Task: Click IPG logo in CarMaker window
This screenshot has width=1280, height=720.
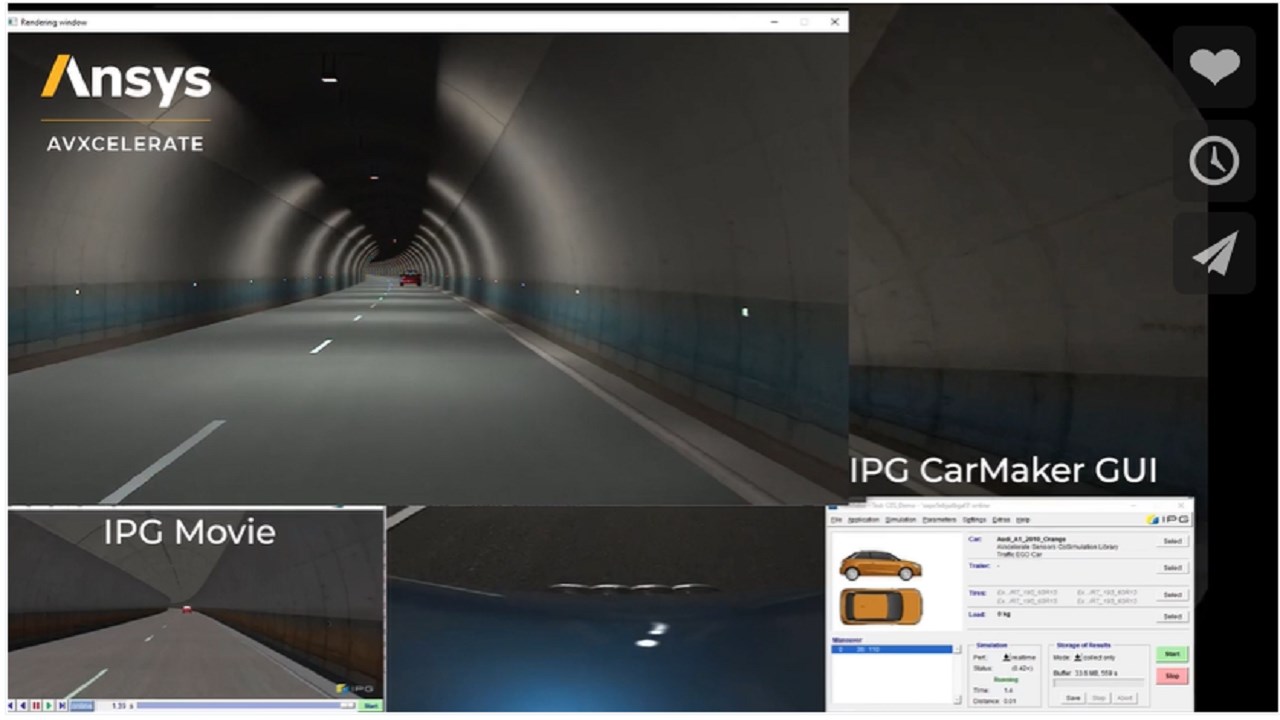Action: 1167,519
